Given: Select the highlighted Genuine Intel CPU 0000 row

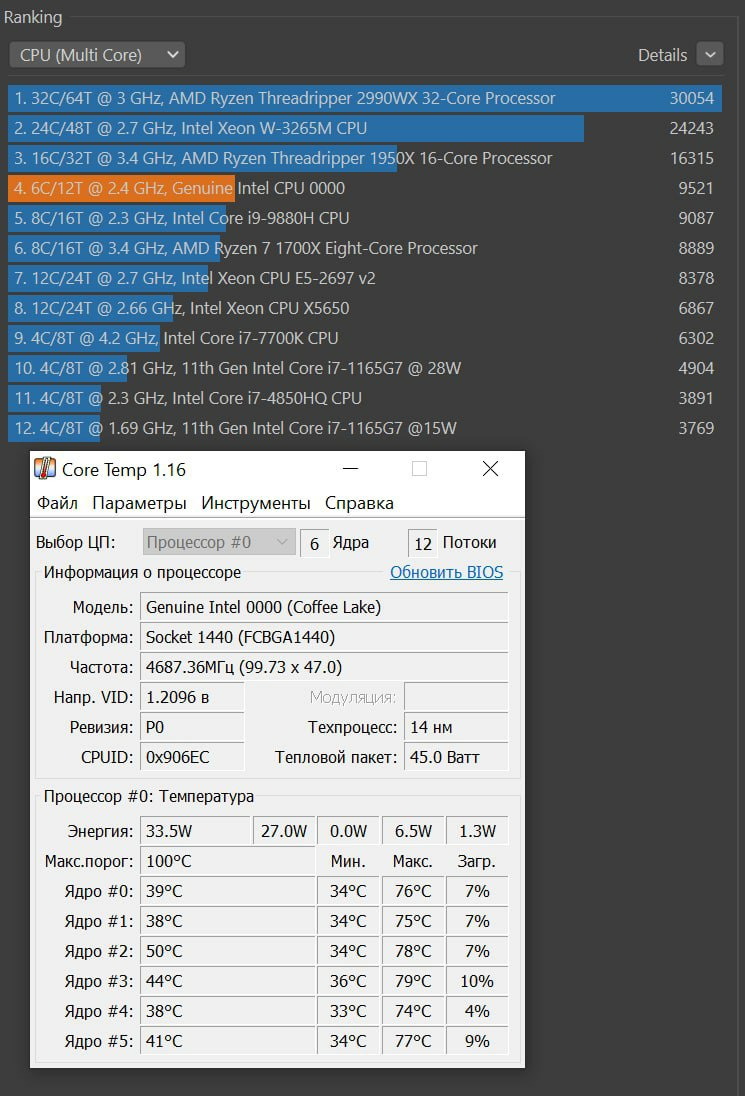Looking at the screenshot, I should point(365,188).
